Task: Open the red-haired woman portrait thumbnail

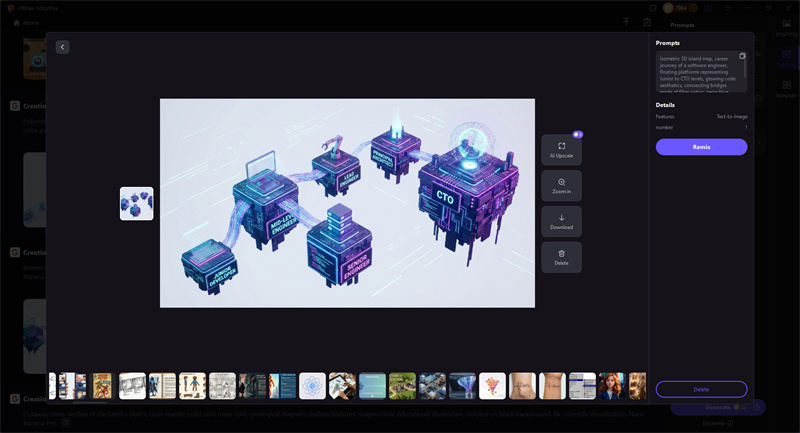Action: pos(612,386)
